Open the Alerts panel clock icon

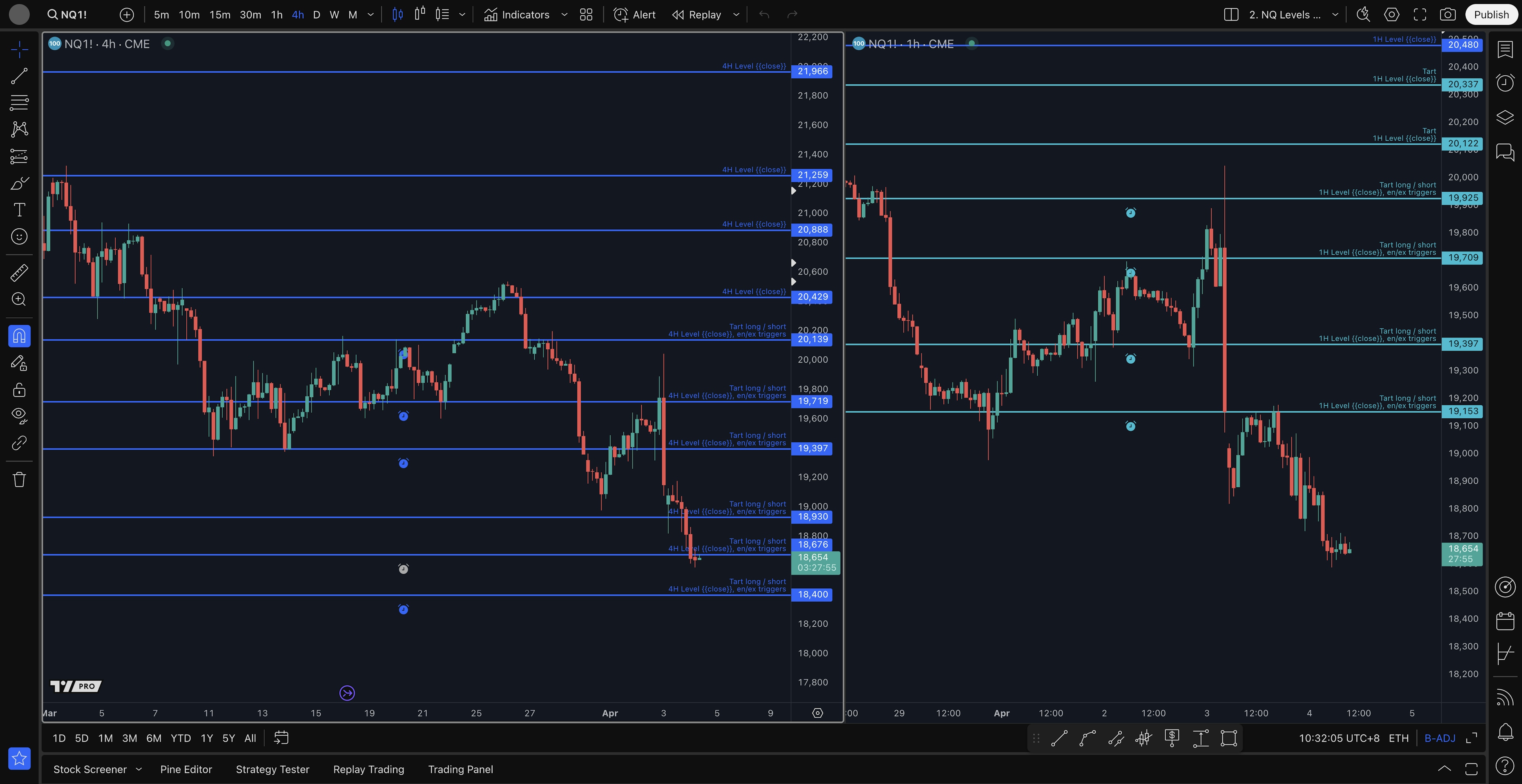pyautogui.click(x=1505, y=83)
